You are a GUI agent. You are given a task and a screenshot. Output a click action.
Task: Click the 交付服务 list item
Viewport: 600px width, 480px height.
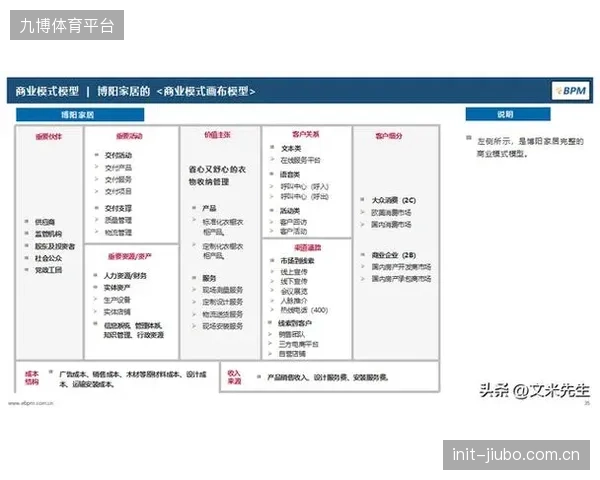(118, 180)
